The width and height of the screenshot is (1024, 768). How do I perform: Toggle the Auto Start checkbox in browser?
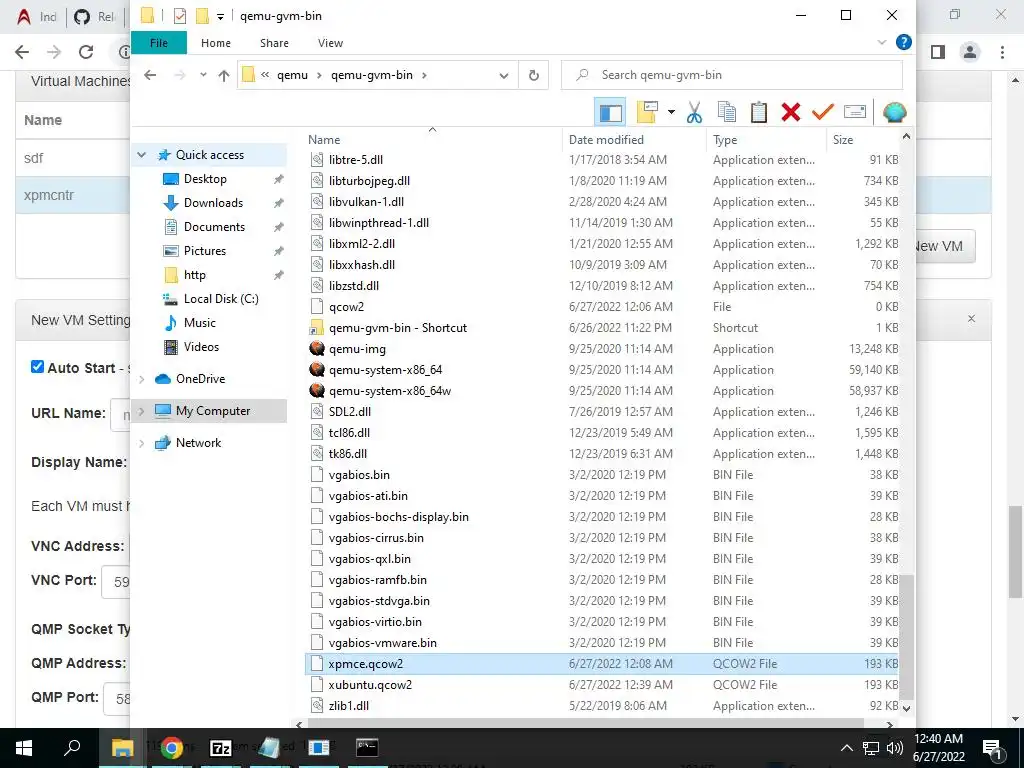tap(37, 367)
